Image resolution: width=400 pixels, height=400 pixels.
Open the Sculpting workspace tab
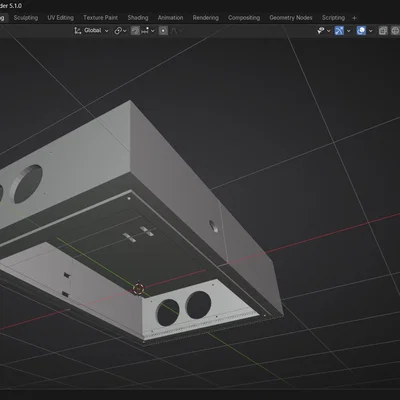pos(26,18)
